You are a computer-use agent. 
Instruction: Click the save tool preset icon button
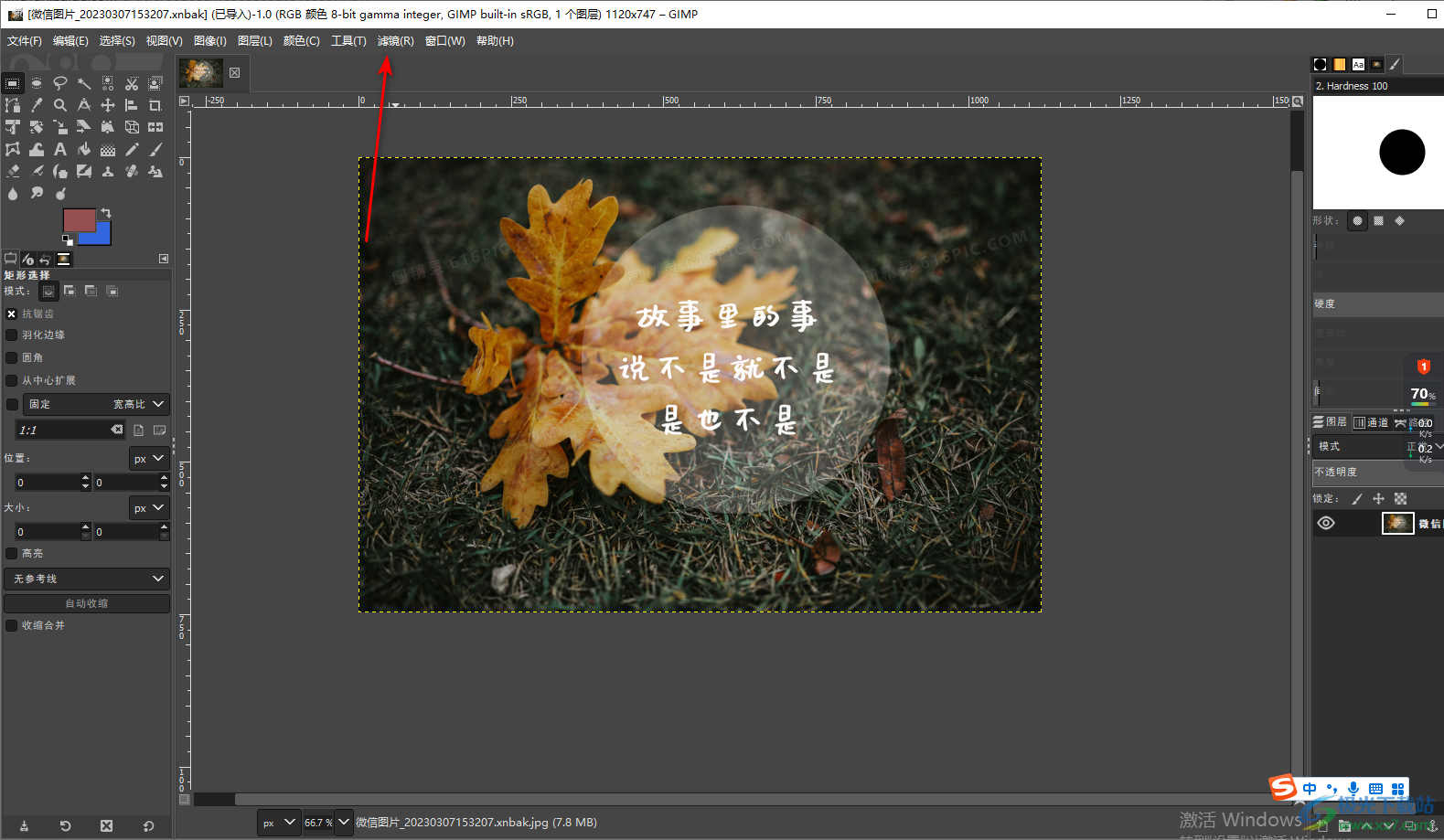coord(24,826)
